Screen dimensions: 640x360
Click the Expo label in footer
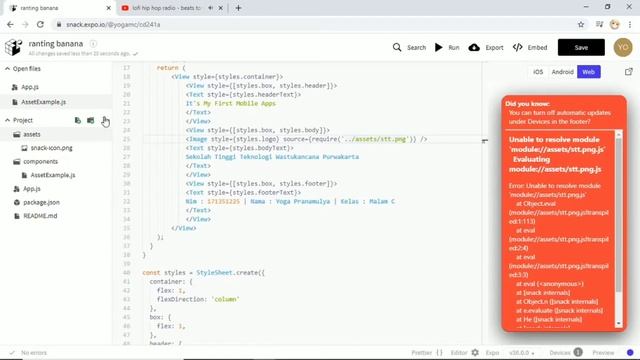point(492,352)
